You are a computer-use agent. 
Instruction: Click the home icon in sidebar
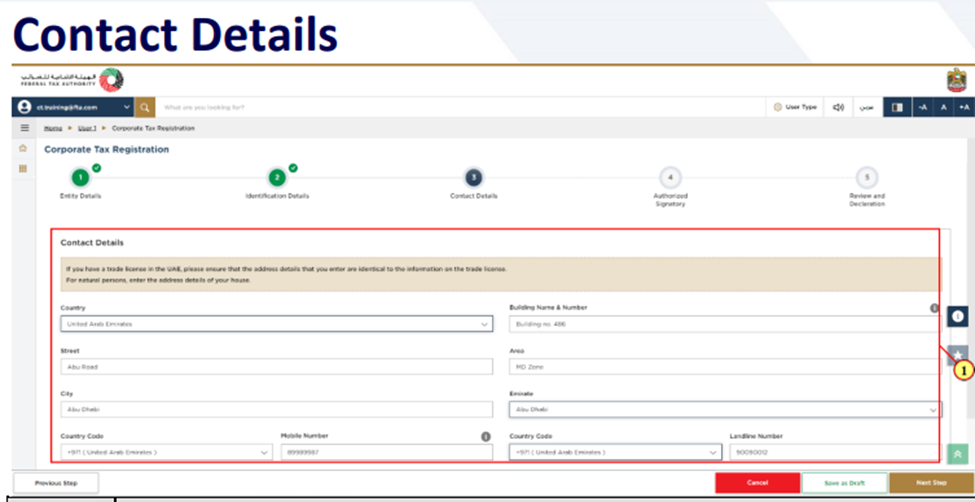(23, 148)
